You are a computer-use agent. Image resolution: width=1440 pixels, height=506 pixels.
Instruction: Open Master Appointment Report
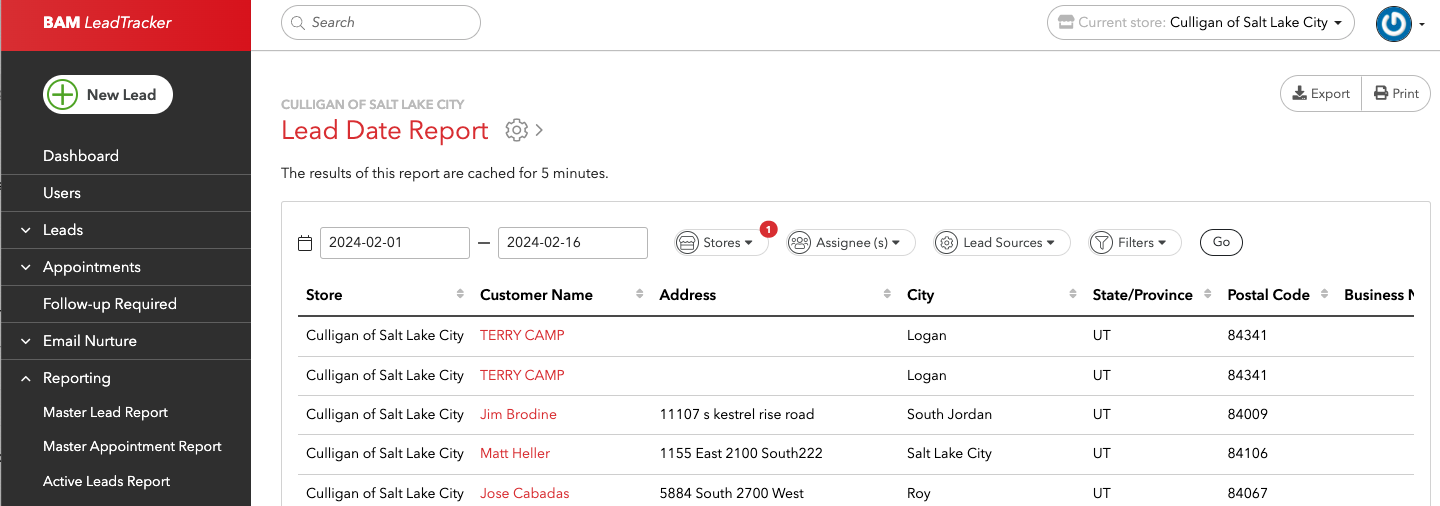[132, 446]
